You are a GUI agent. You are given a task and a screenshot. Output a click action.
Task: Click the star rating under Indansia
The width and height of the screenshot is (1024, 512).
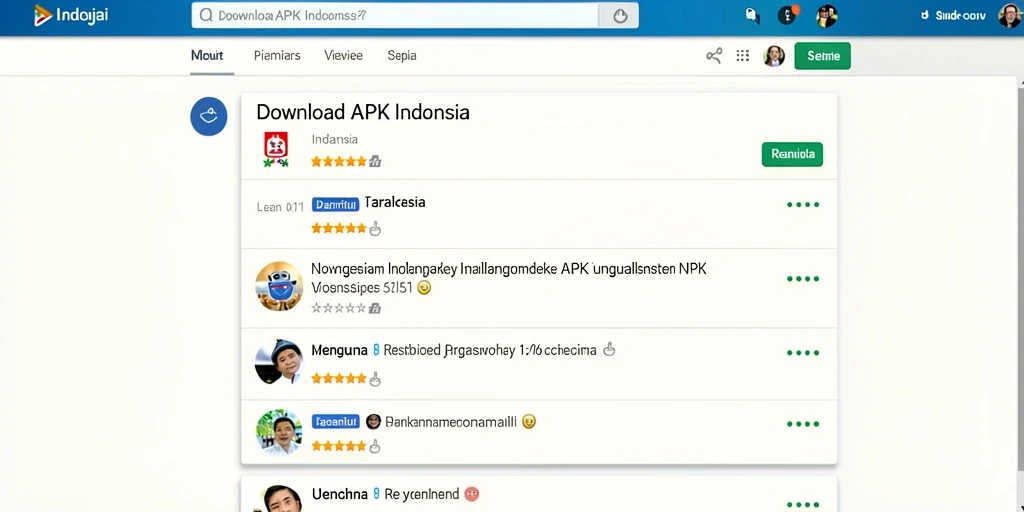point(338,161)
